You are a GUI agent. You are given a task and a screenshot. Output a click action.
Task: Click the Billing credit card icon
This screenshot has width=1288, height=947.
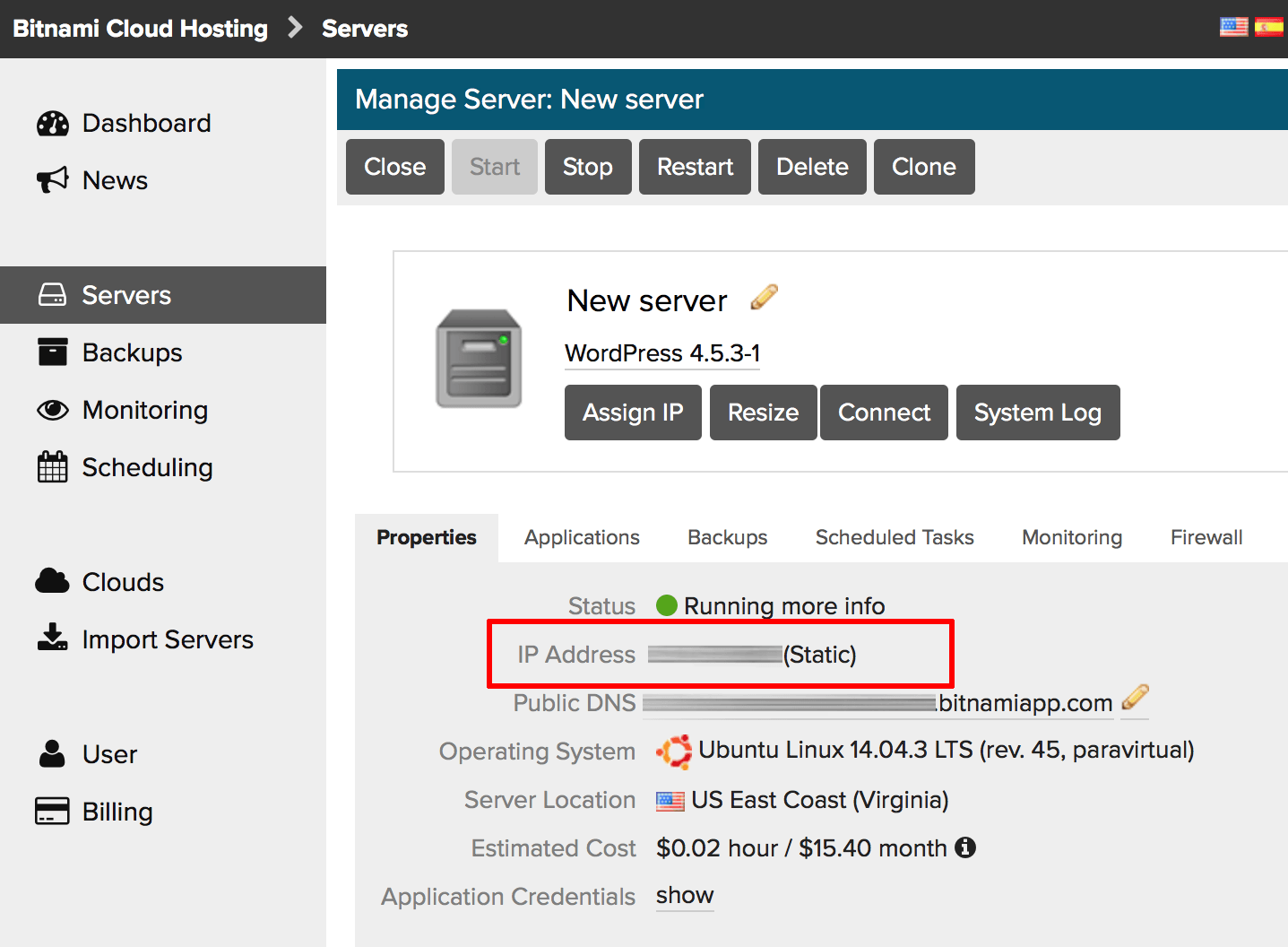[53, 811]
